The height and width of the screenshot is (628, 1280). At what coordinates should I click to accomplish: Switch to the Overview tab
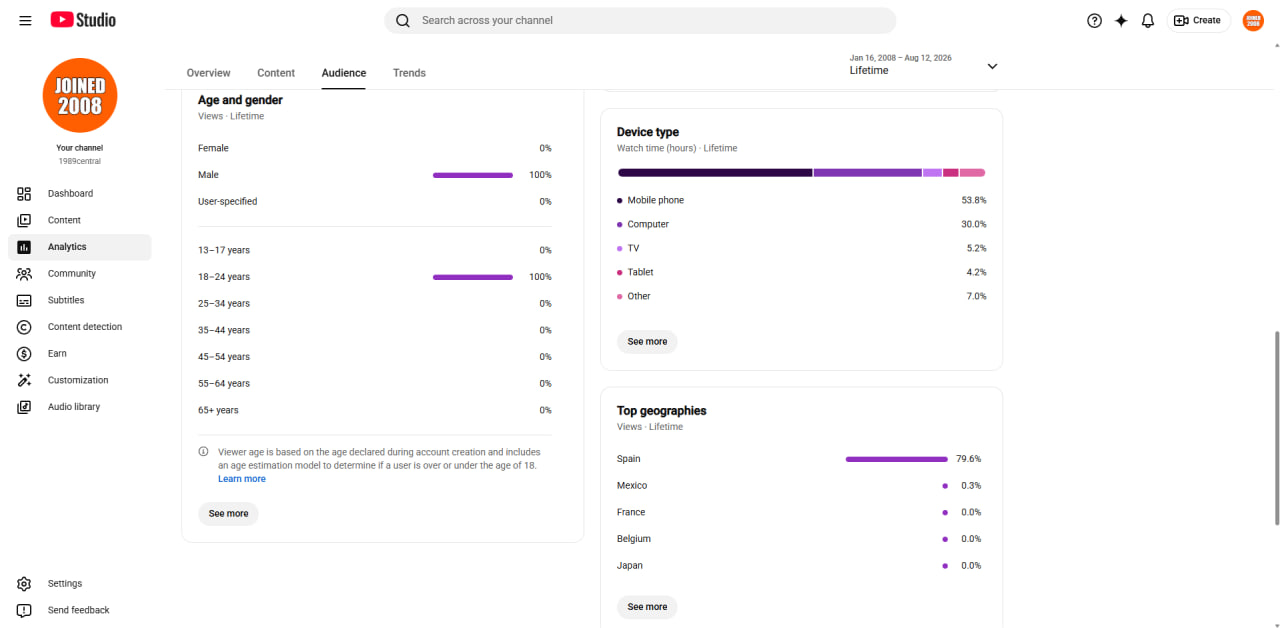208,73
